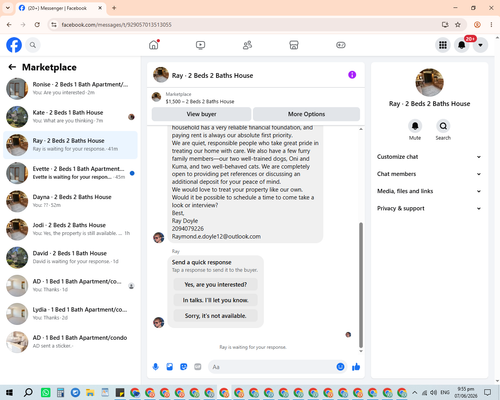Open conversation information purple icon
Screen dimensions: 500x400
click(352, 75)
